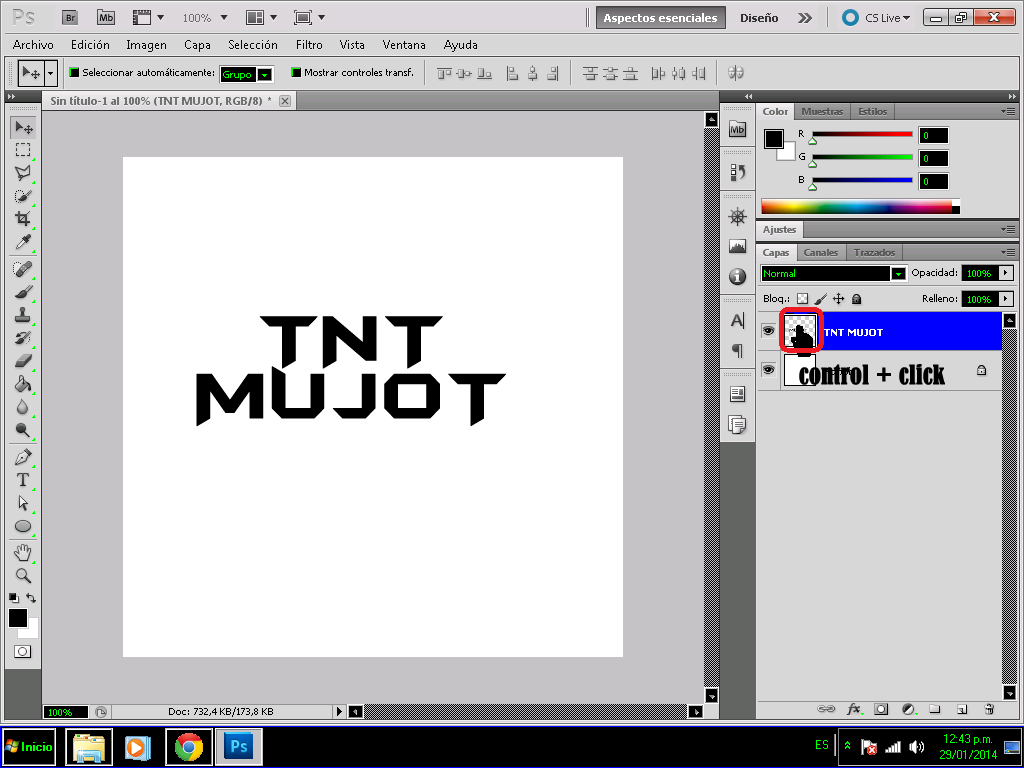Open the Filtro menu
Viewport: 1024px width, 768px height.
[309, 45]
